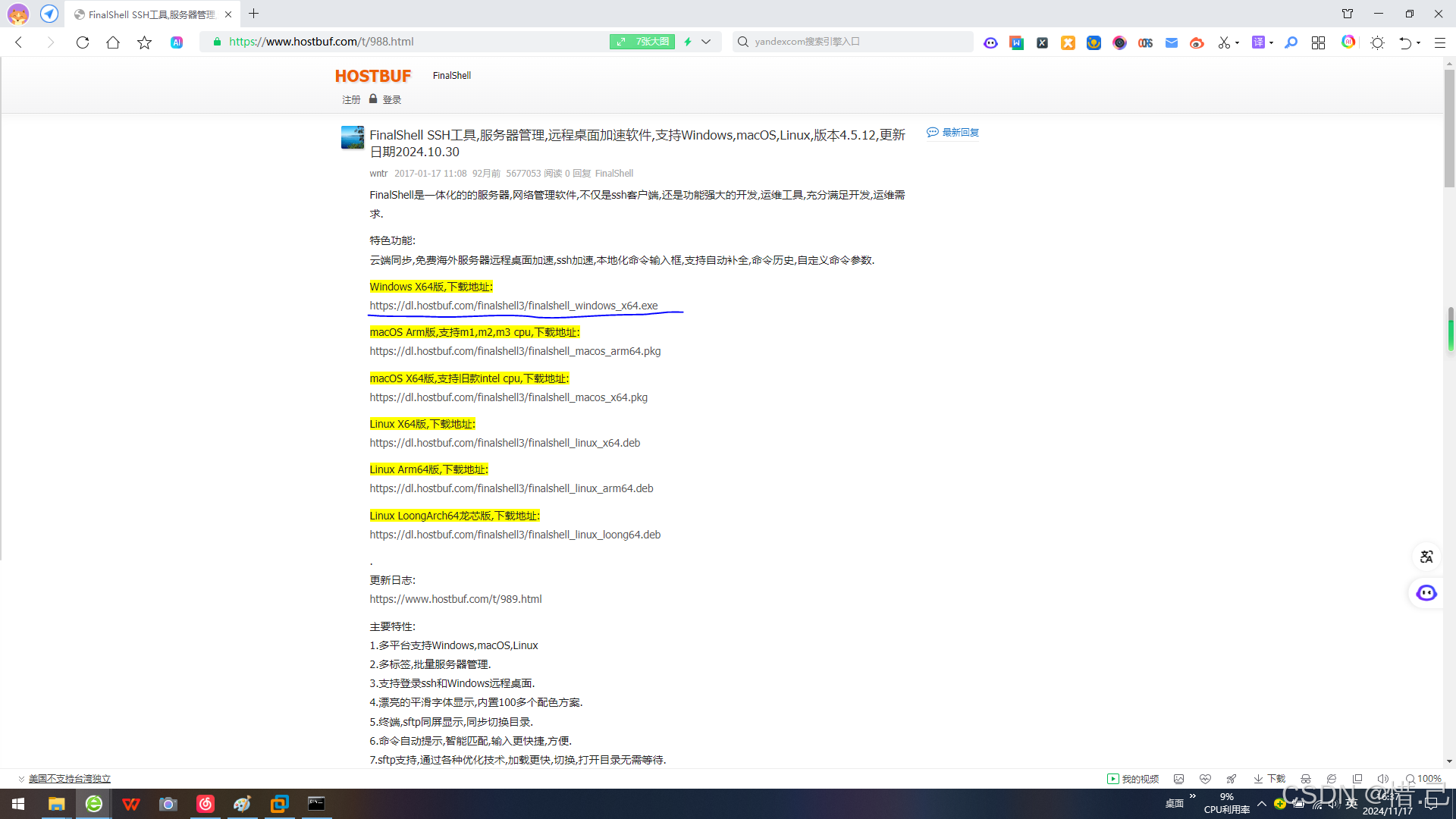Click the blue key password icon
This screenshot has width=1456, height=819.
coord(1291,42)
